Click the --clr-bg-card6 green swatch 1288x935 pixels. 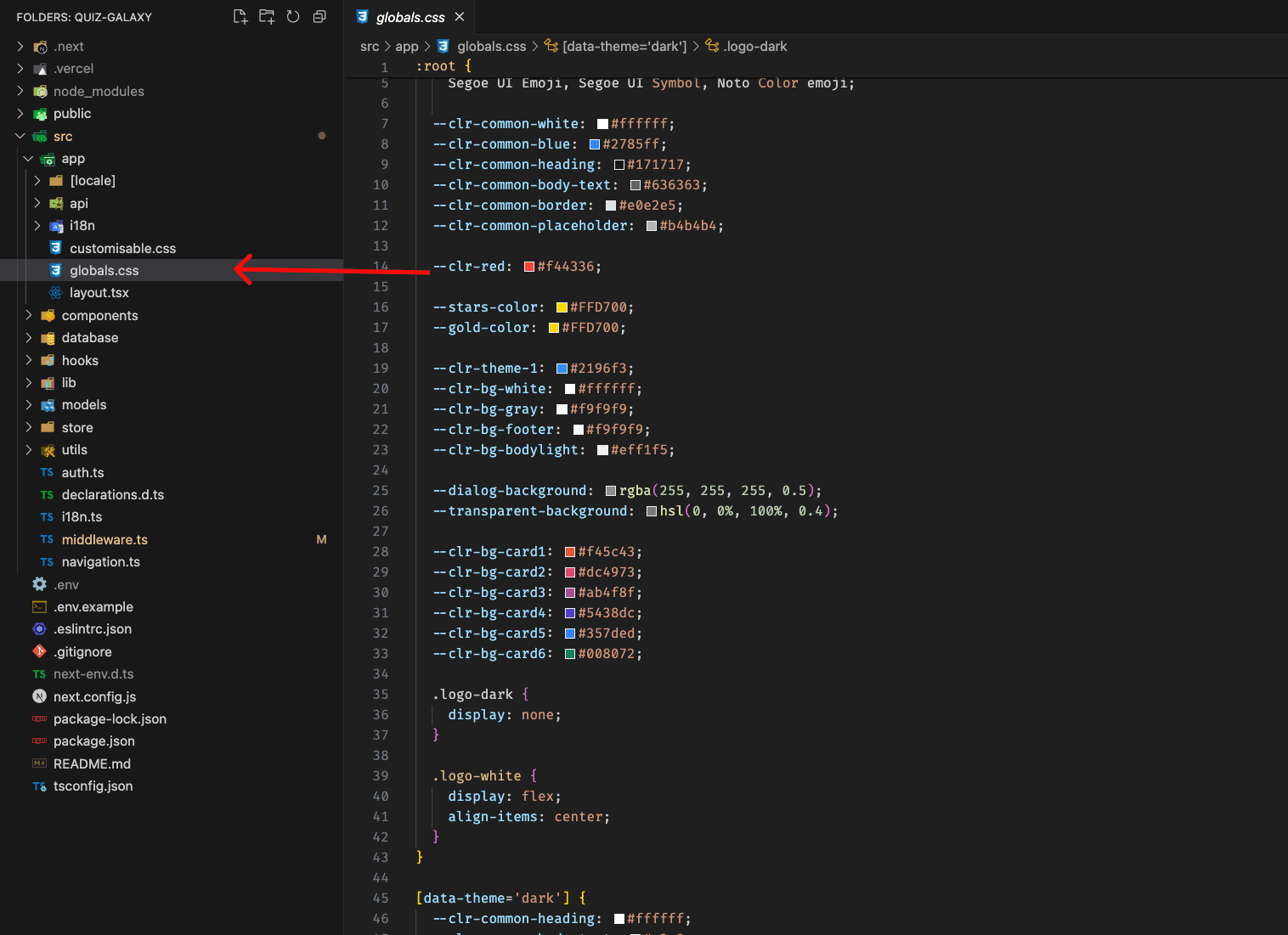click(570, 654)
